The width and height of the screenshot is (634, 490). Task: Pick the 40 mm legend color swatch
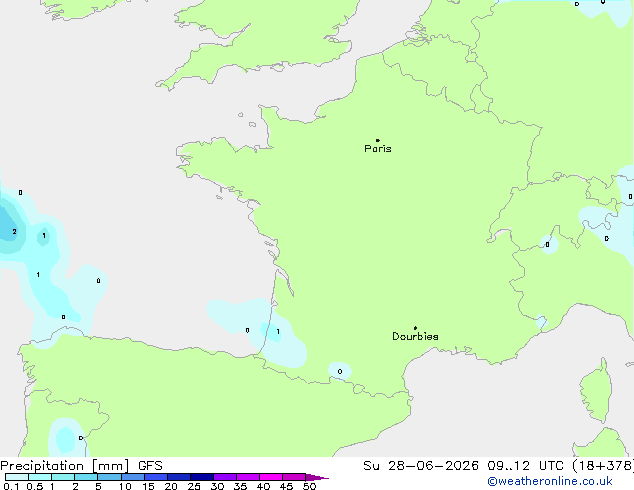(271, 477)
